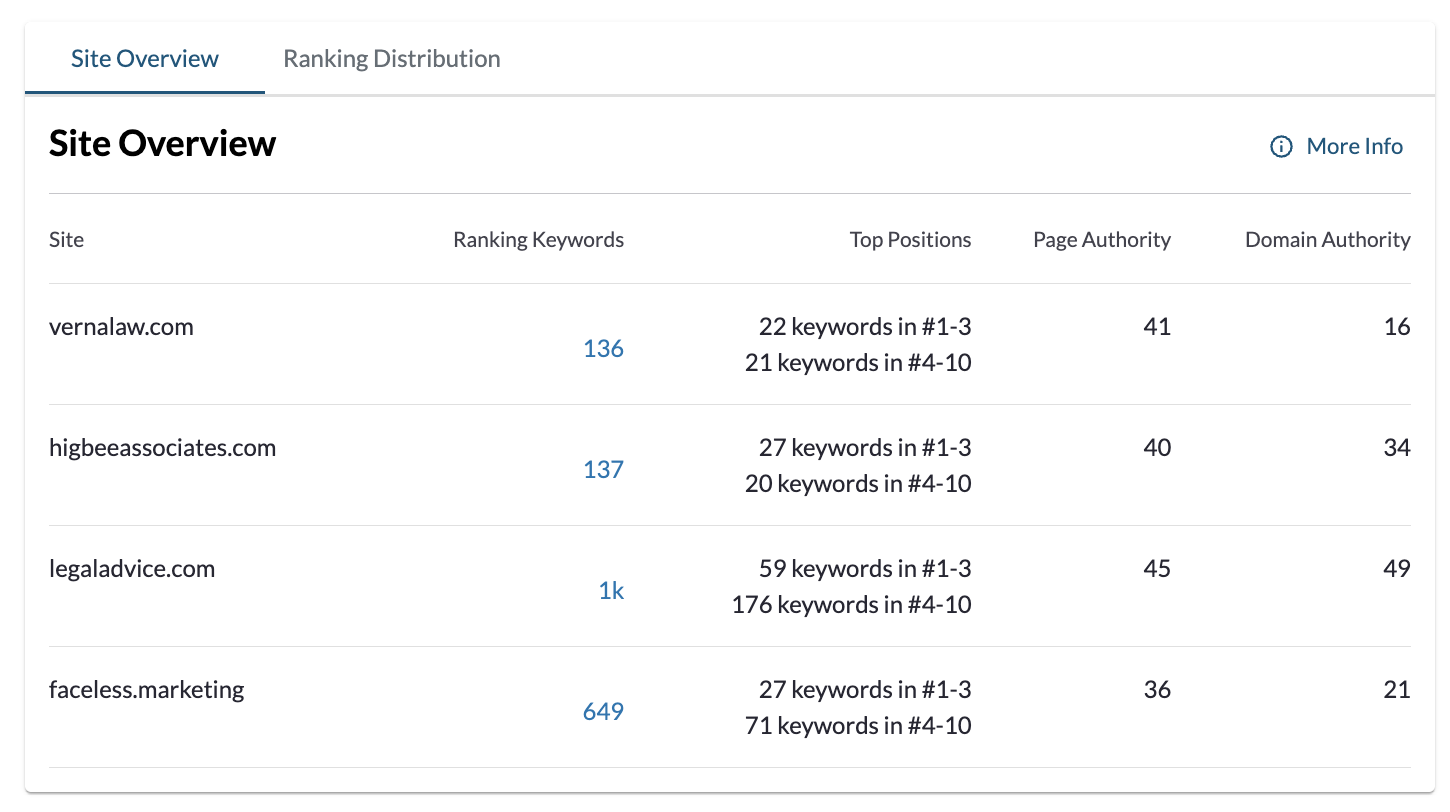Open vernalaw.com's 136 ranking keywords link
This screenshot has width=1450, height=812.
[x=603, y=349]
